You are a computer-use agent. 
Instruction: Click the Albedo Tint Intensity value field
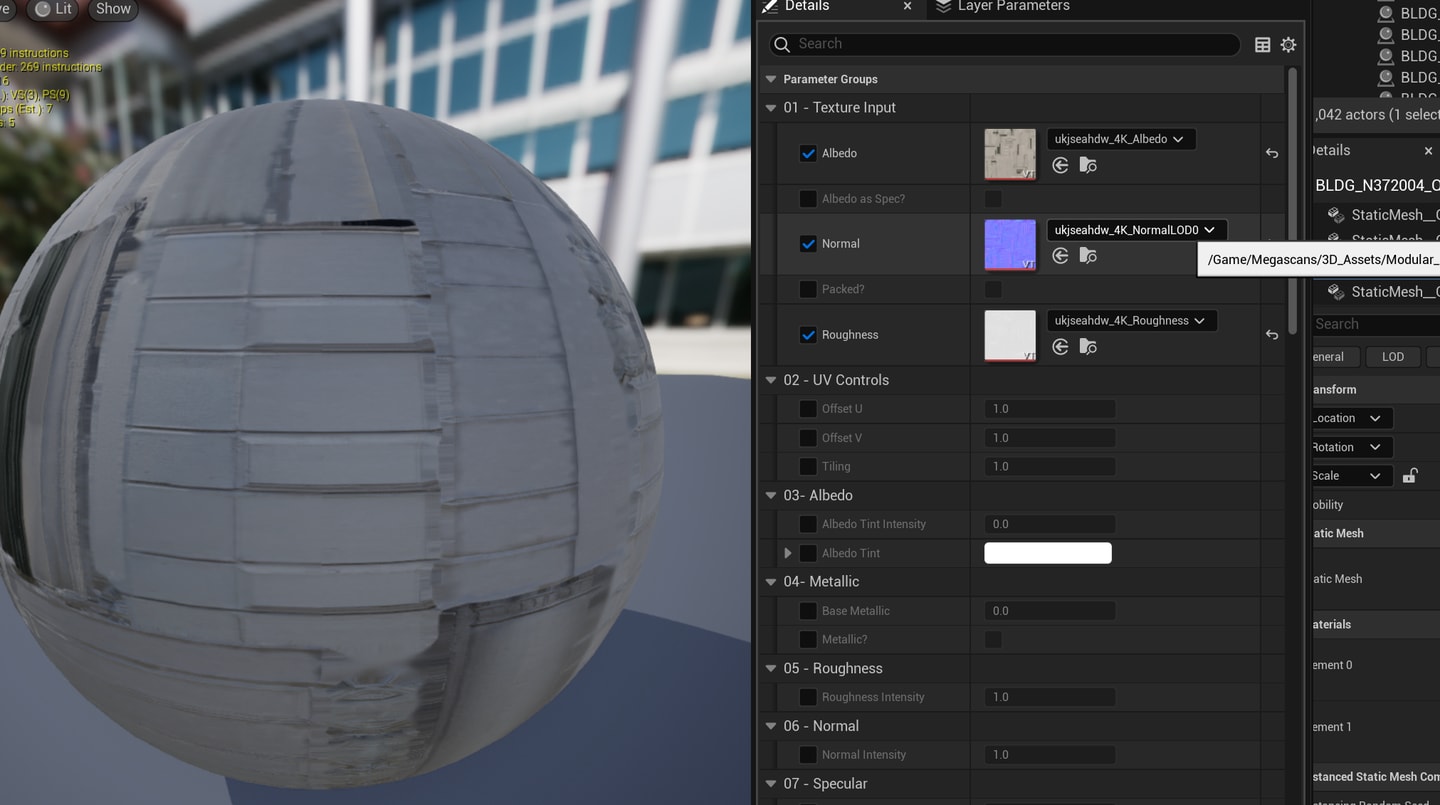[x=1050, y=524]
